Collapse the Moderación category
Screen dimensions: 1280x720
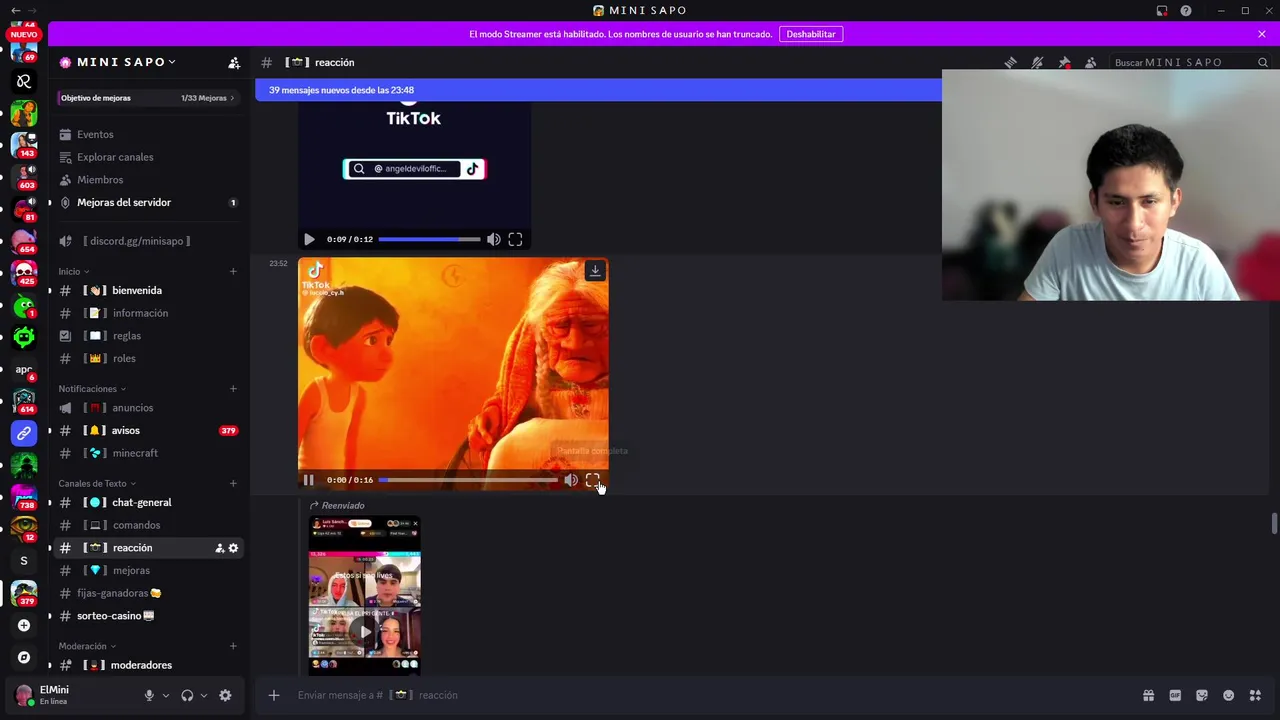coord(87,647)
